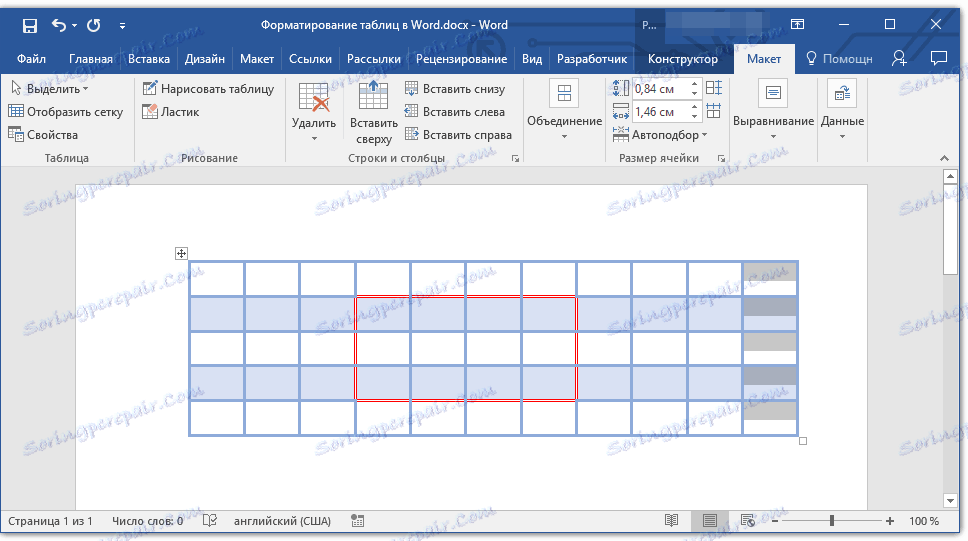The image size is (968, 541).
Task: Expand the Объединение group dropdown
Action: tap(564, 110)
